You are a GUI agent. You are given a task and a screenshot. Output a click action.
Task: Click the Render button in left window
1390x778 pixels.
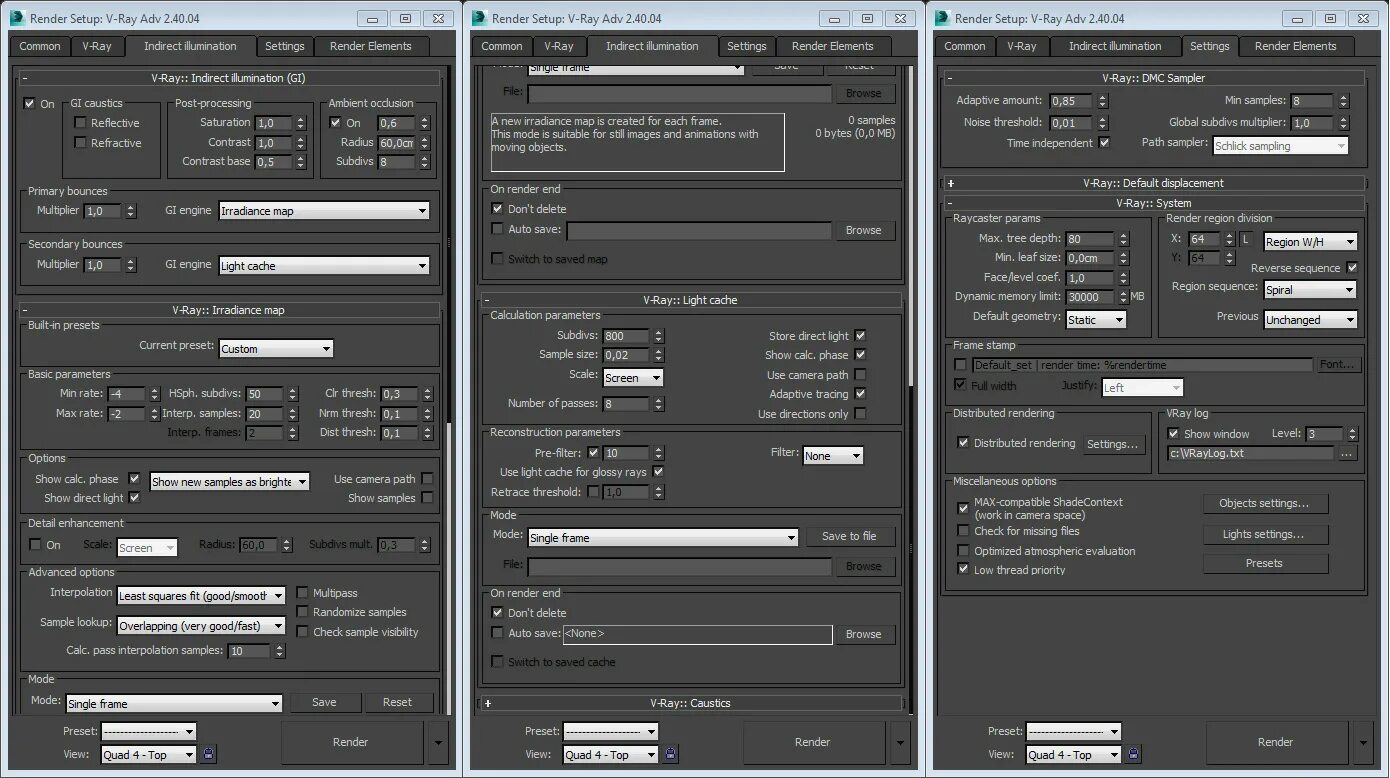click(350, 742)
